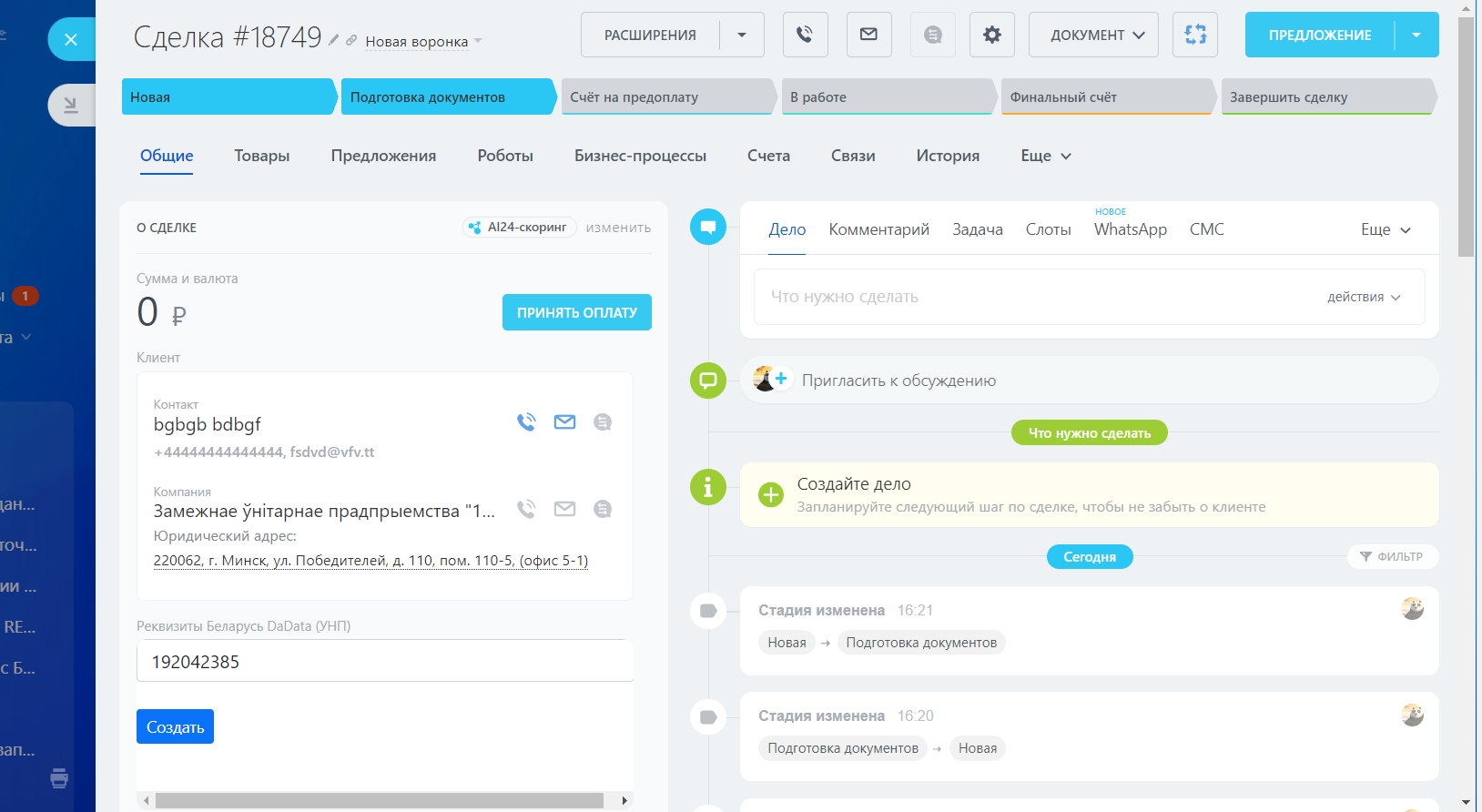Click the Что нужно сделать input field
The width and height of the screenshot is (1482, 812).
pyautogui.click(x=1090, y=297)
